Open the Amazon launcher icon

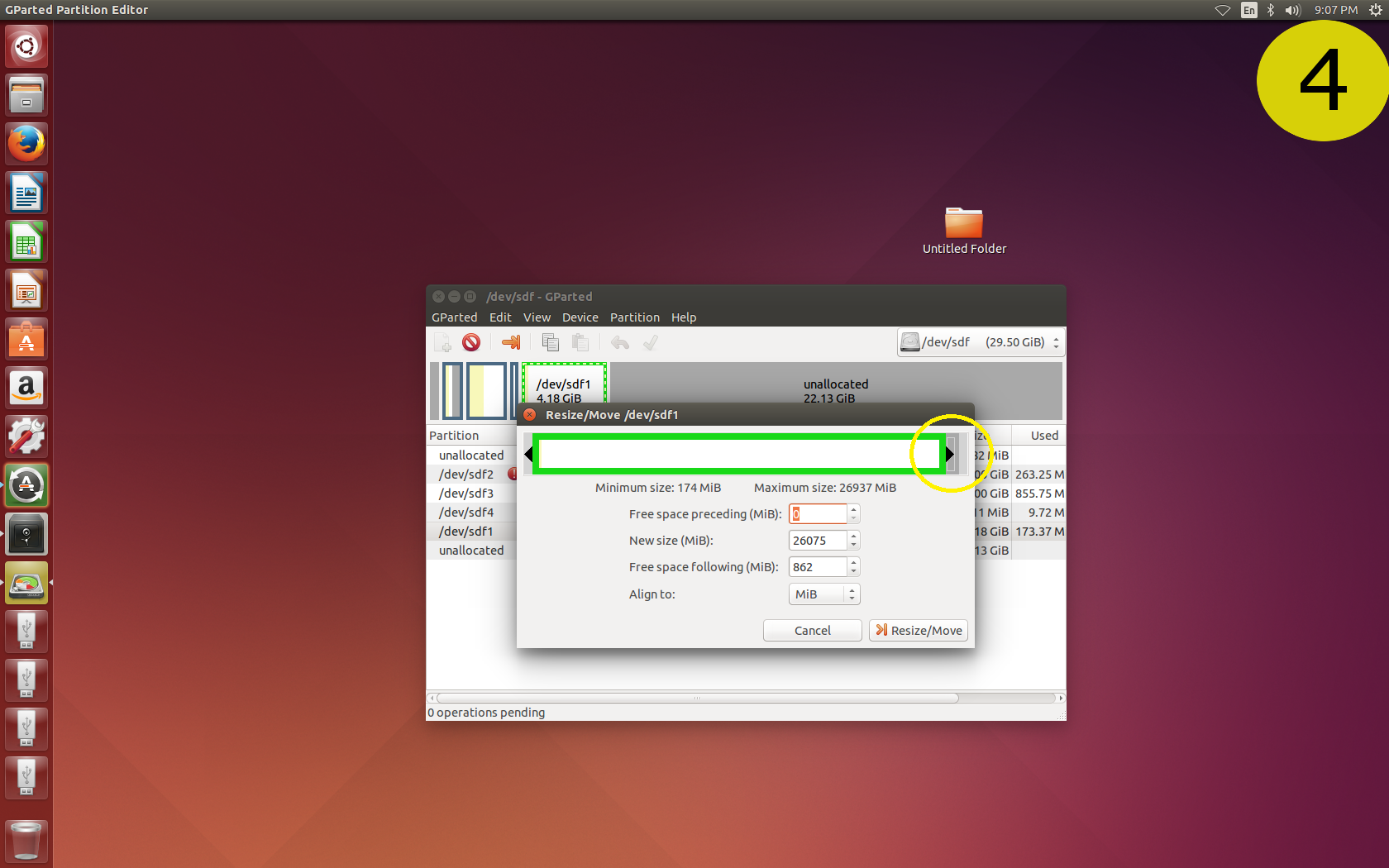26,388
